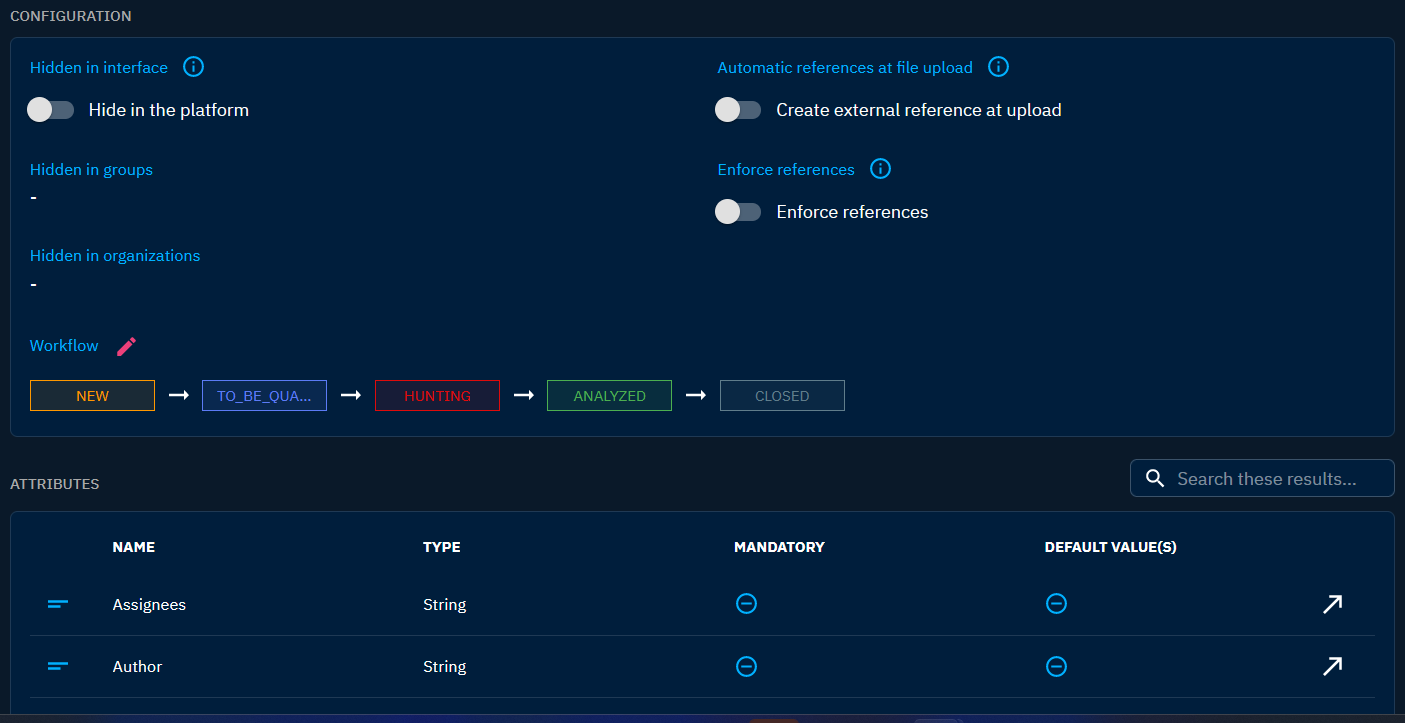Click the TO_BE_QUA... workflow status

coord(264,396)
